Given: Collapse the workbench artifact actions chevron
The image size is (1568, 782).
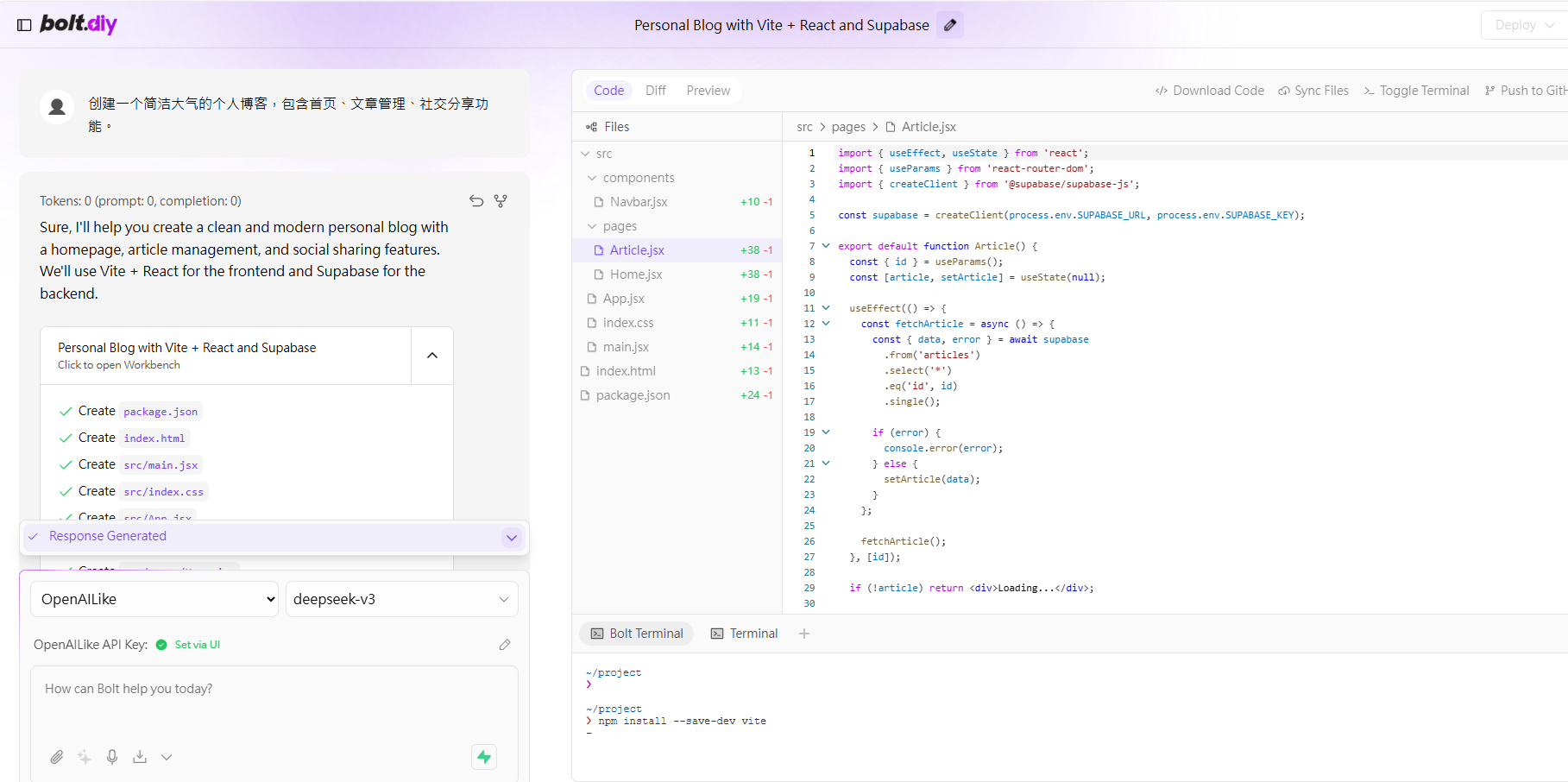Looking at the screenshot, I should click(432, 356).
